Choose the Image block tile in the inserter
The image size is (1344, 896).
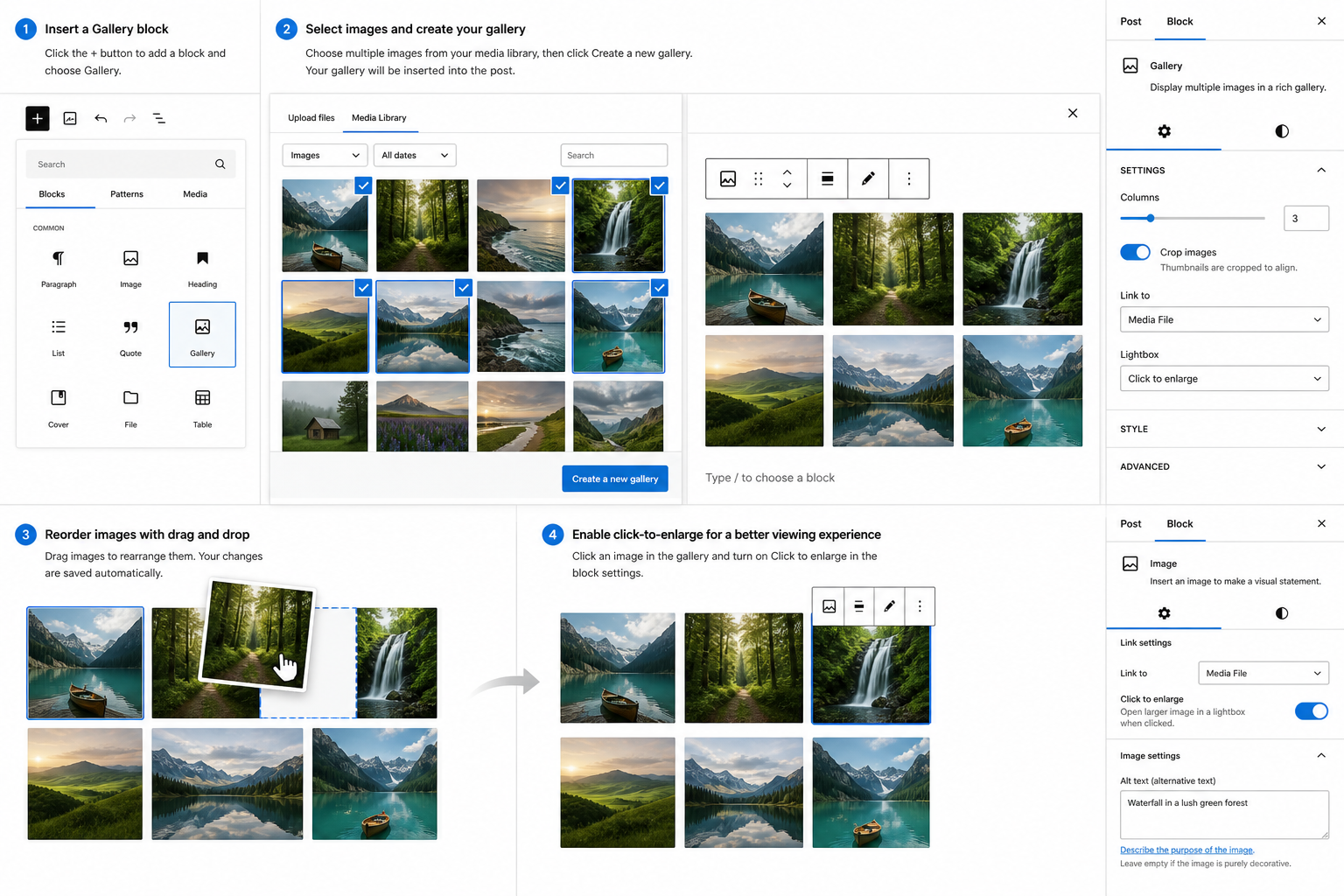pyautogui.click(x=130, y=267)
